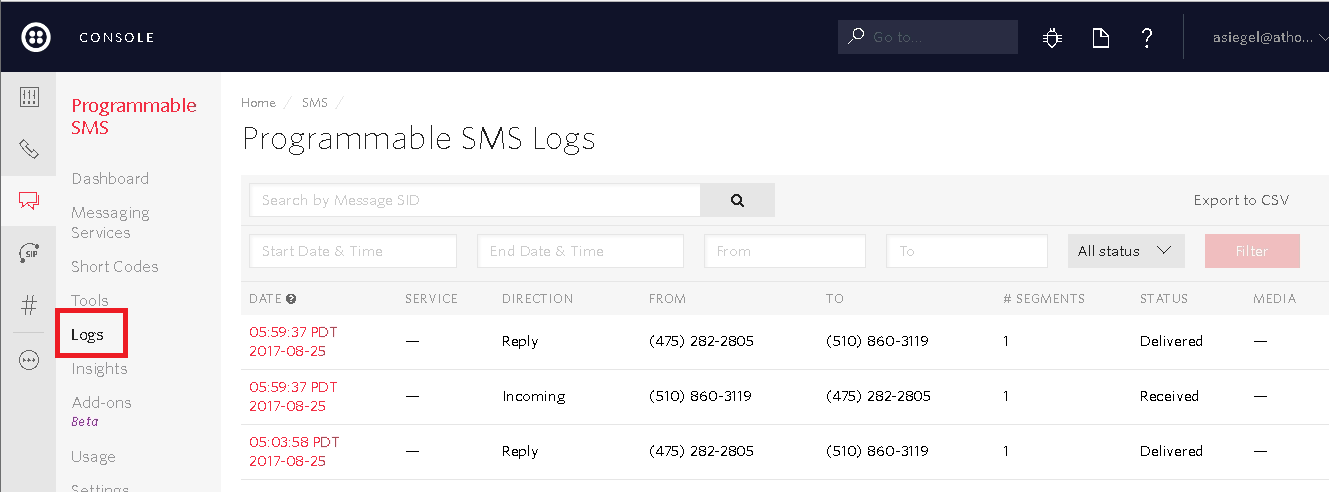Click the Export to CSV link
Image resolution: width=1329 pixels, height=492 pixels.
[x=1241, y=200]
